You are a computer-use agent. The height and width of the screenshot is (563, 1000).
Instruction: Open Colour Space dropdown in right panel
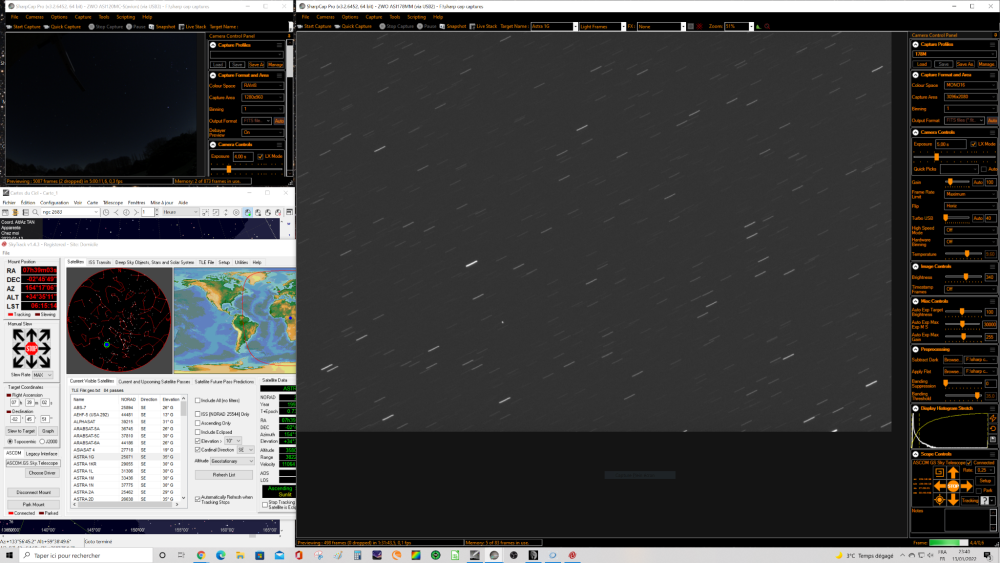tap(970, 85)
